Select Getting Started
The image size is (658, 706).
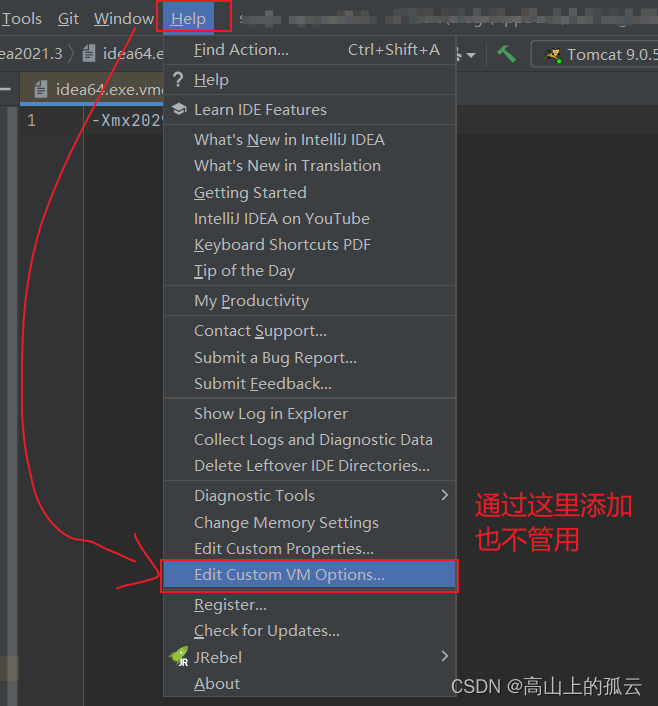click(x=309, y=193)
